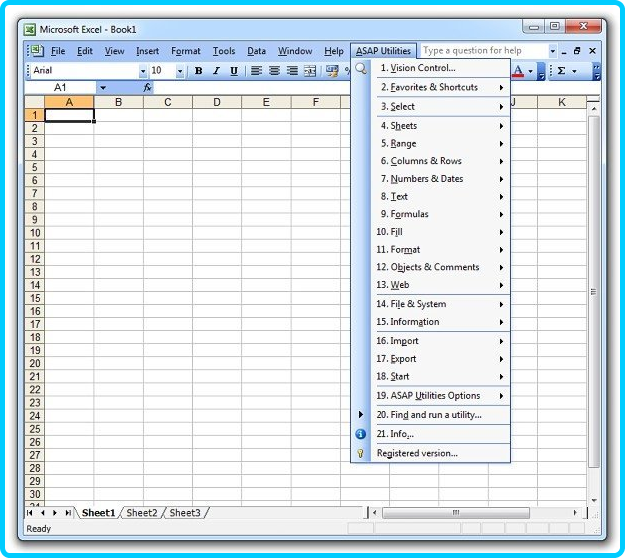Expand 8. Text submenu
Screen dimensions: 625x558
[440, 196]
